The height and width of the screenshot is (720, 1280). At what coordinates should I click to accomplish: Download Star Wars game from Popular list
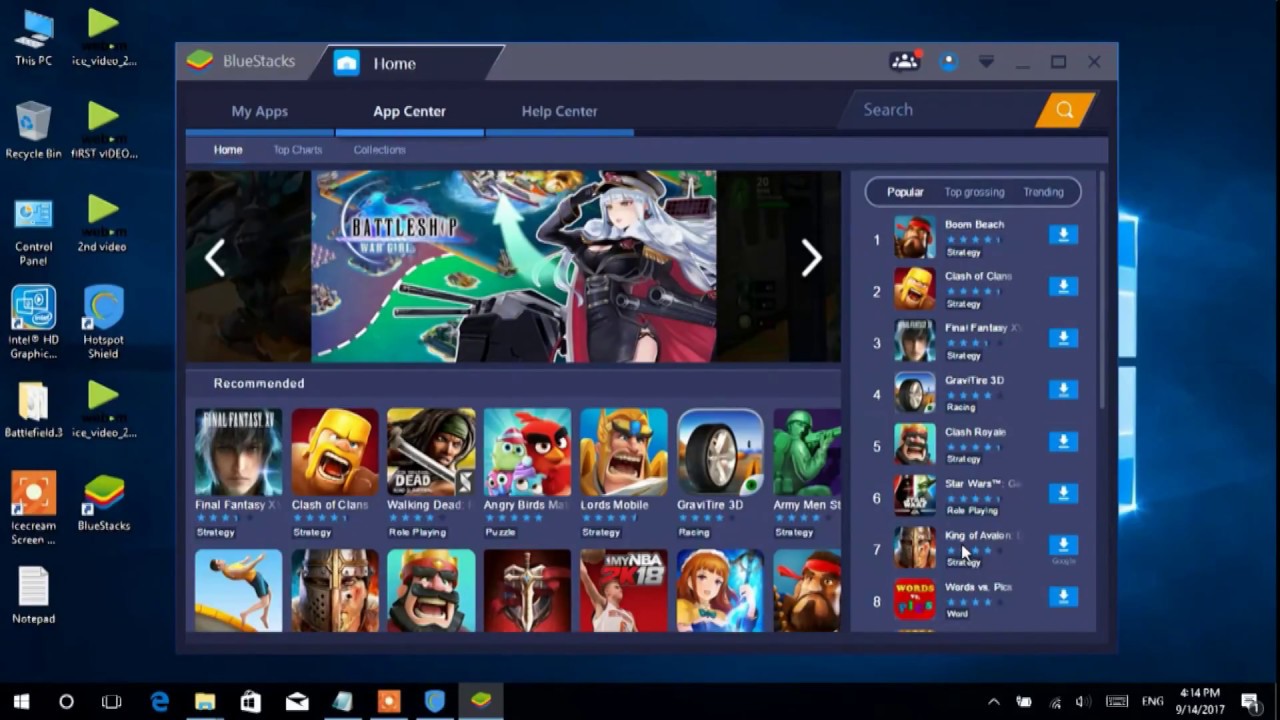[1063, 493]
